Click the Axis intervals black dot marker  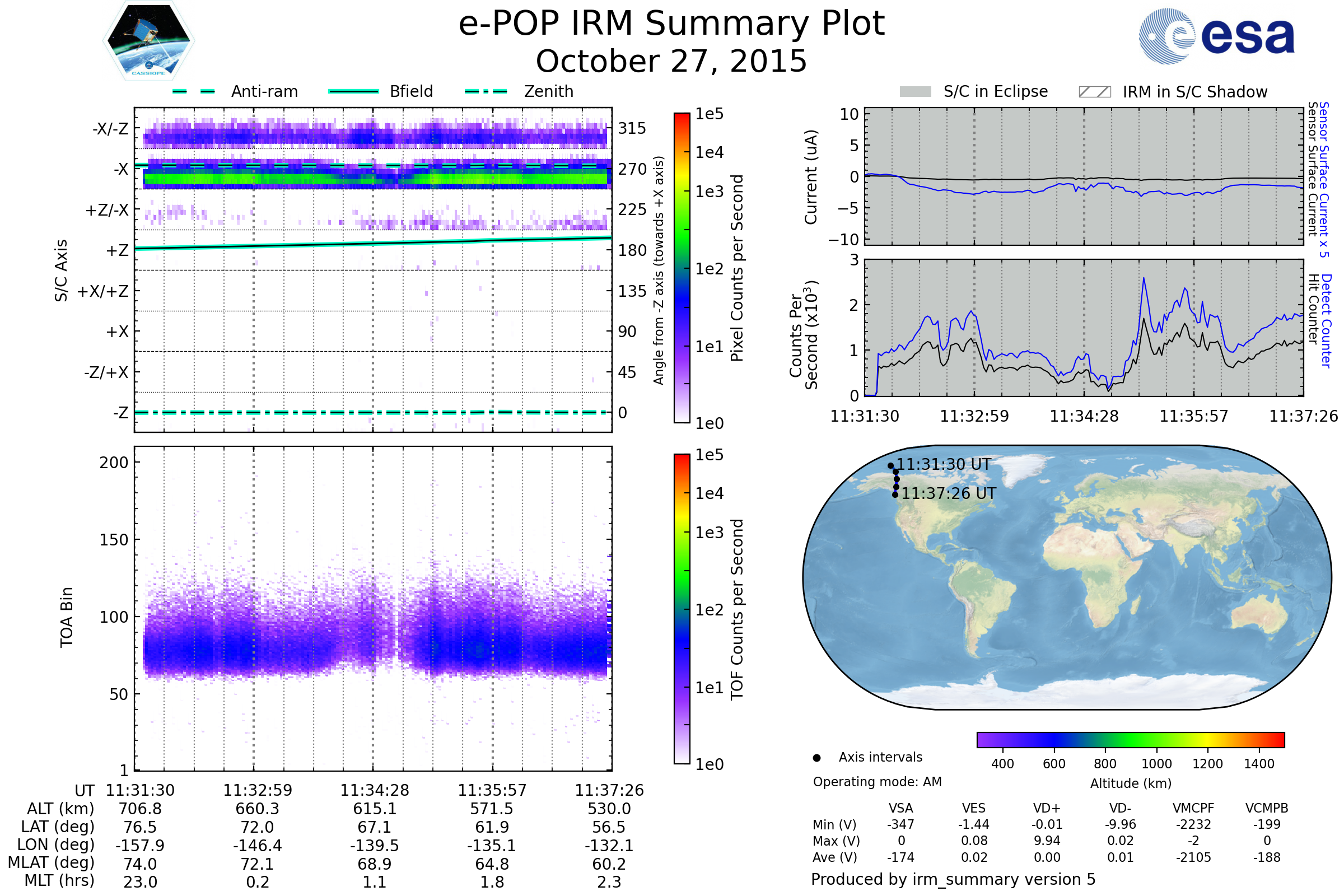[x=816, y=758]
